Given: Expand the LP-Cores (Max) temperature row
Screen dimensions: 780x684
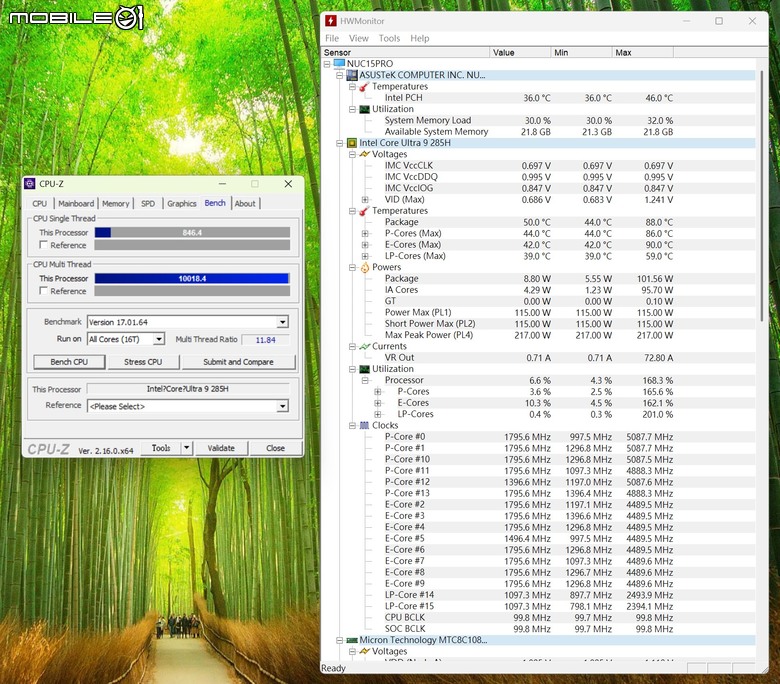Looking at the screenshot, I should tap(365, 256).
